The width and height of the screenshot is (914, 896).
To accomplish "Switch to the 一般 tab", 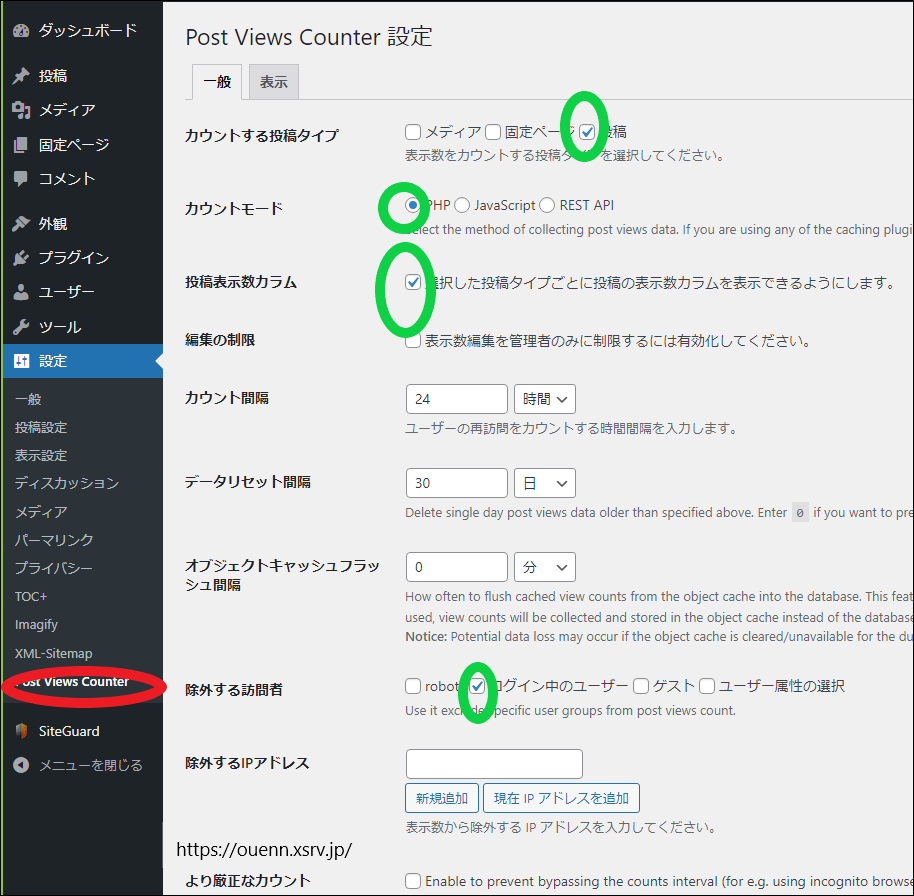I will [x=217, y=82].
